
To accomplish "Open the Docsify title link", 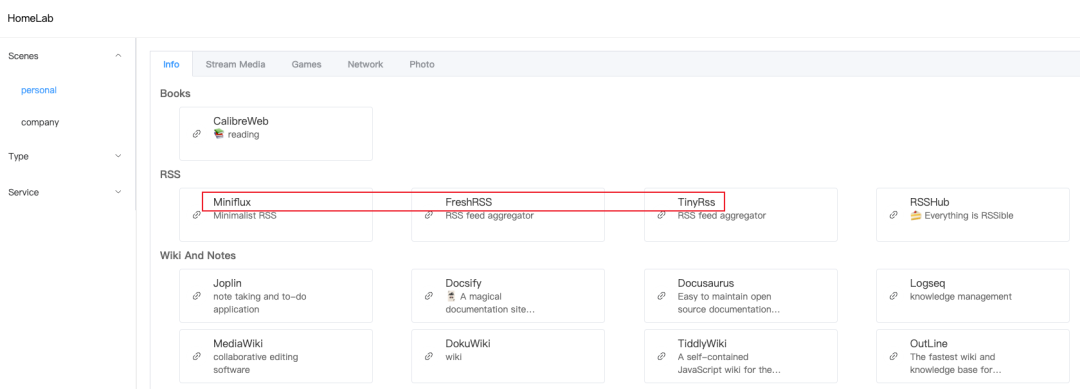I will point(463,283).
